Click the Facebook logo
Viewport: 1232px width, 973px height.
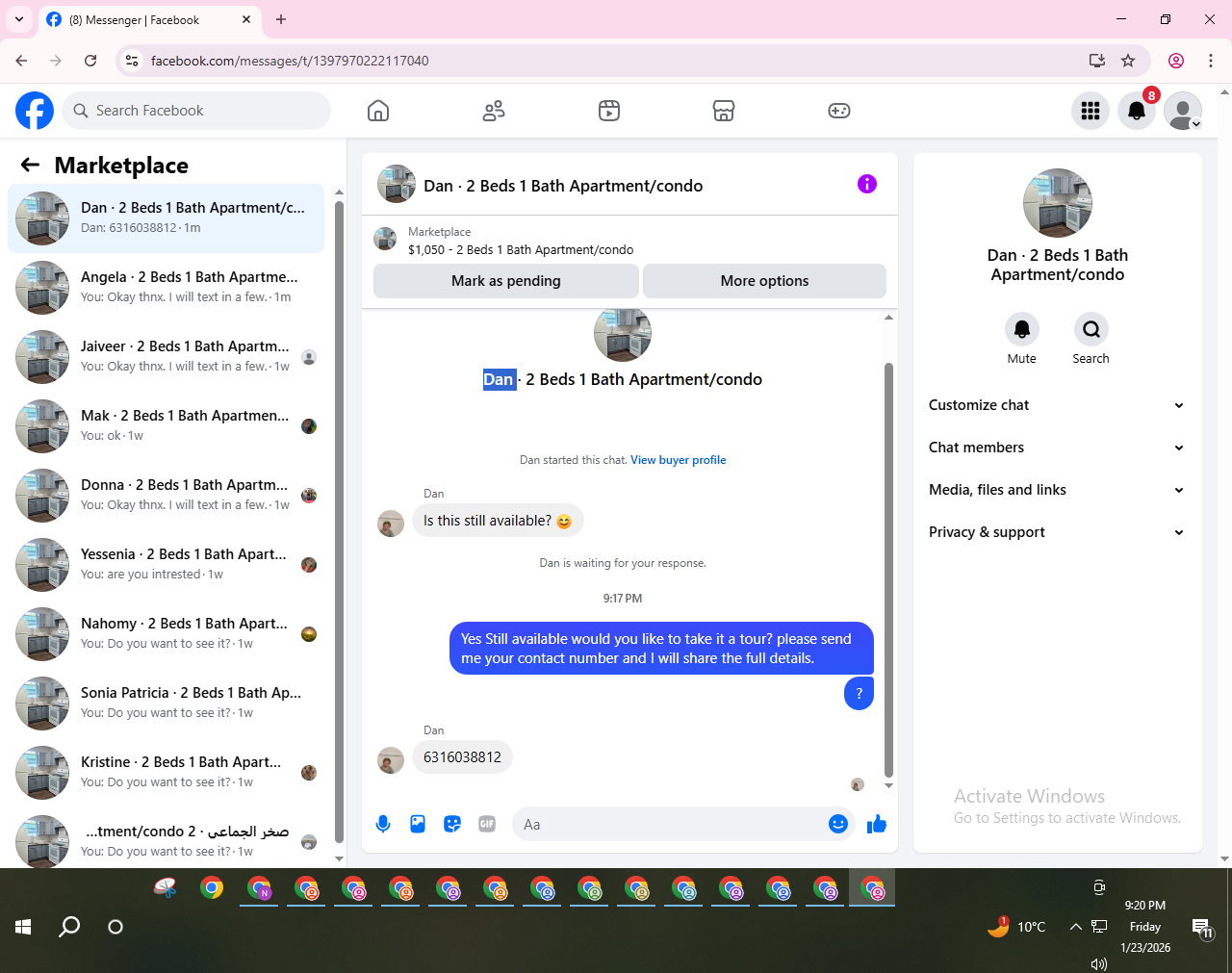(x=35, y=111)
